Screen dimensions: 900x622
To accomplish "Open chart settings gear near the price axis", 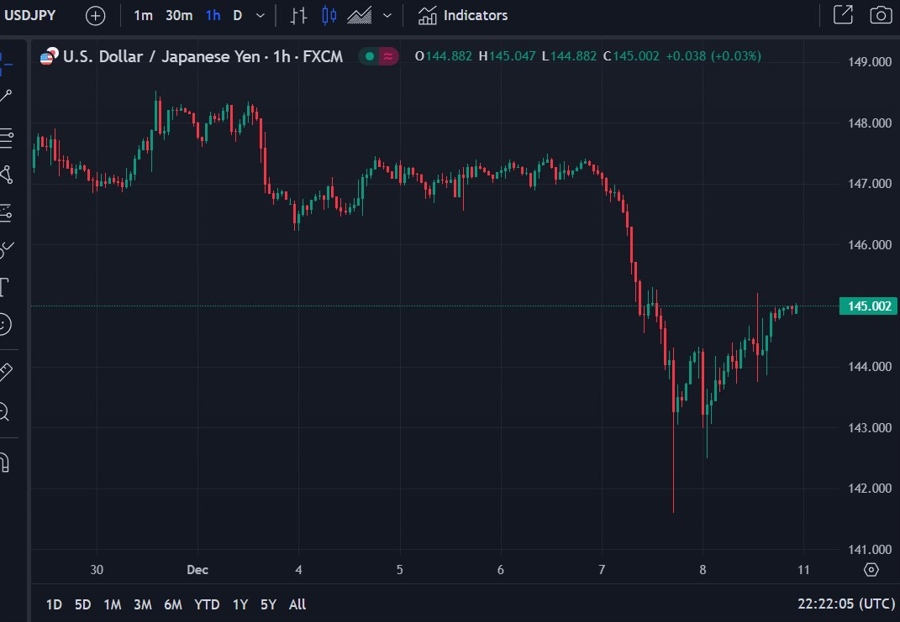I will [x=871, y=570].
